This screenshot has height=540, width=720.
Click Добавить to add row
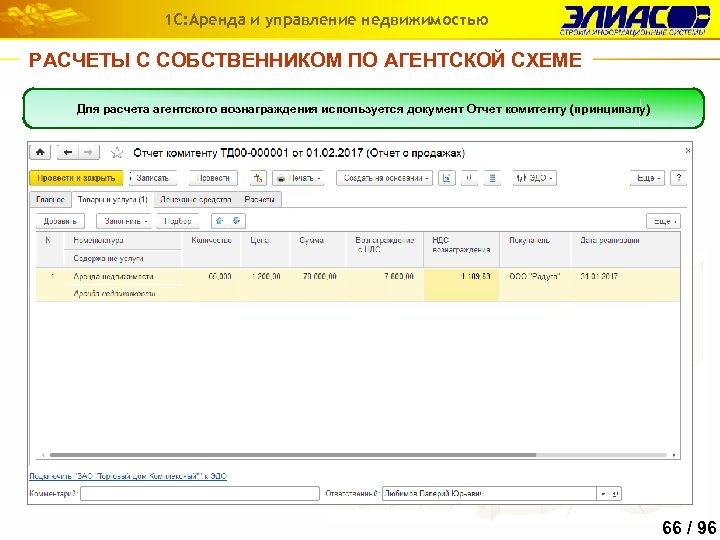[60, 221]
